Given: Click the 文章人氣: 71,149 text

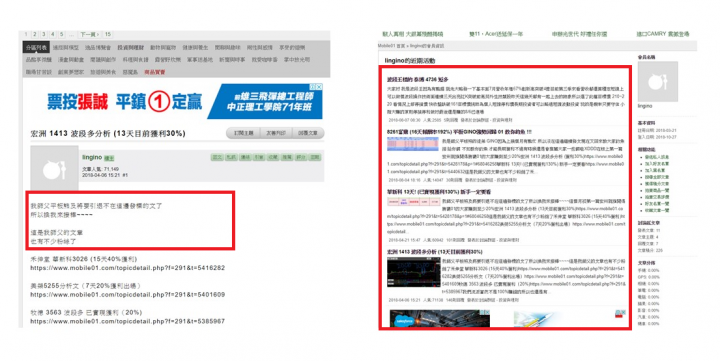Looking at the screenshot, I should [x=101, y=169].
